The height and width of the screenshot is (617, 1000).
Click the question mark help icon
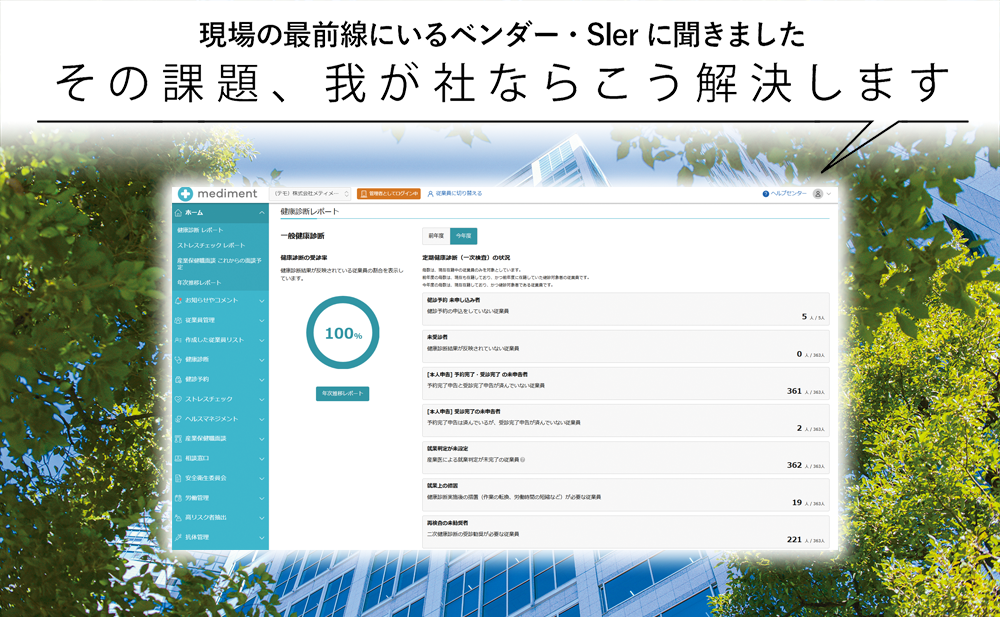(766, 193)
